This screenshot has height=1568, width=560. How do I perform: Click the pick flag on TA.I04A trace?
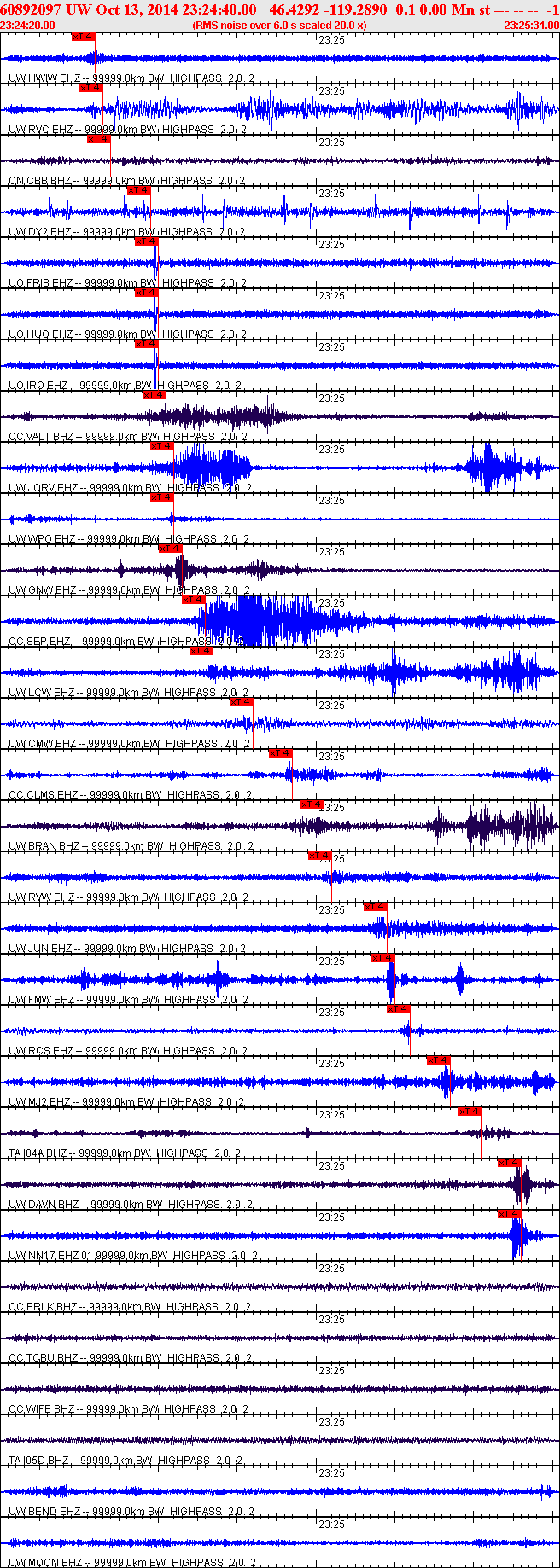(x=470, y=1112)
